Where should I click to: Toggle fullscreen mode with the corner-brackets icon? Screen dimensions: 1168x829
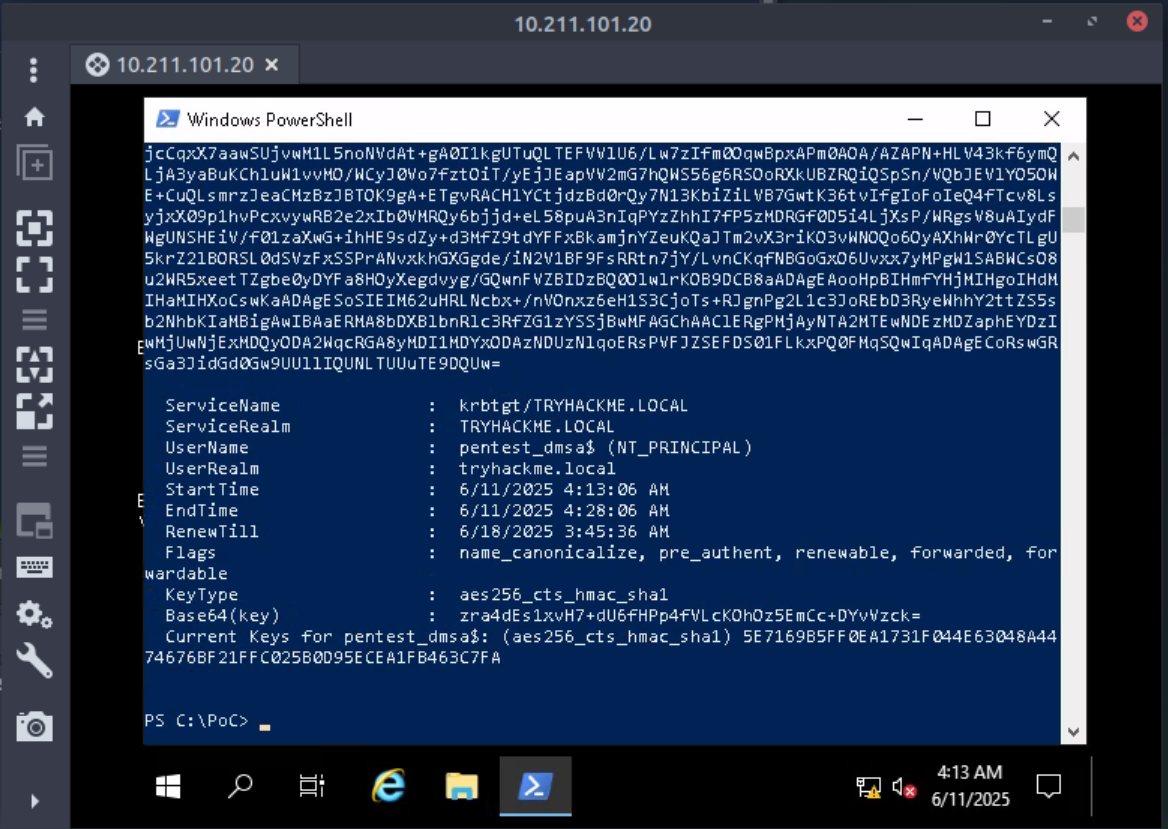(34, 273)
